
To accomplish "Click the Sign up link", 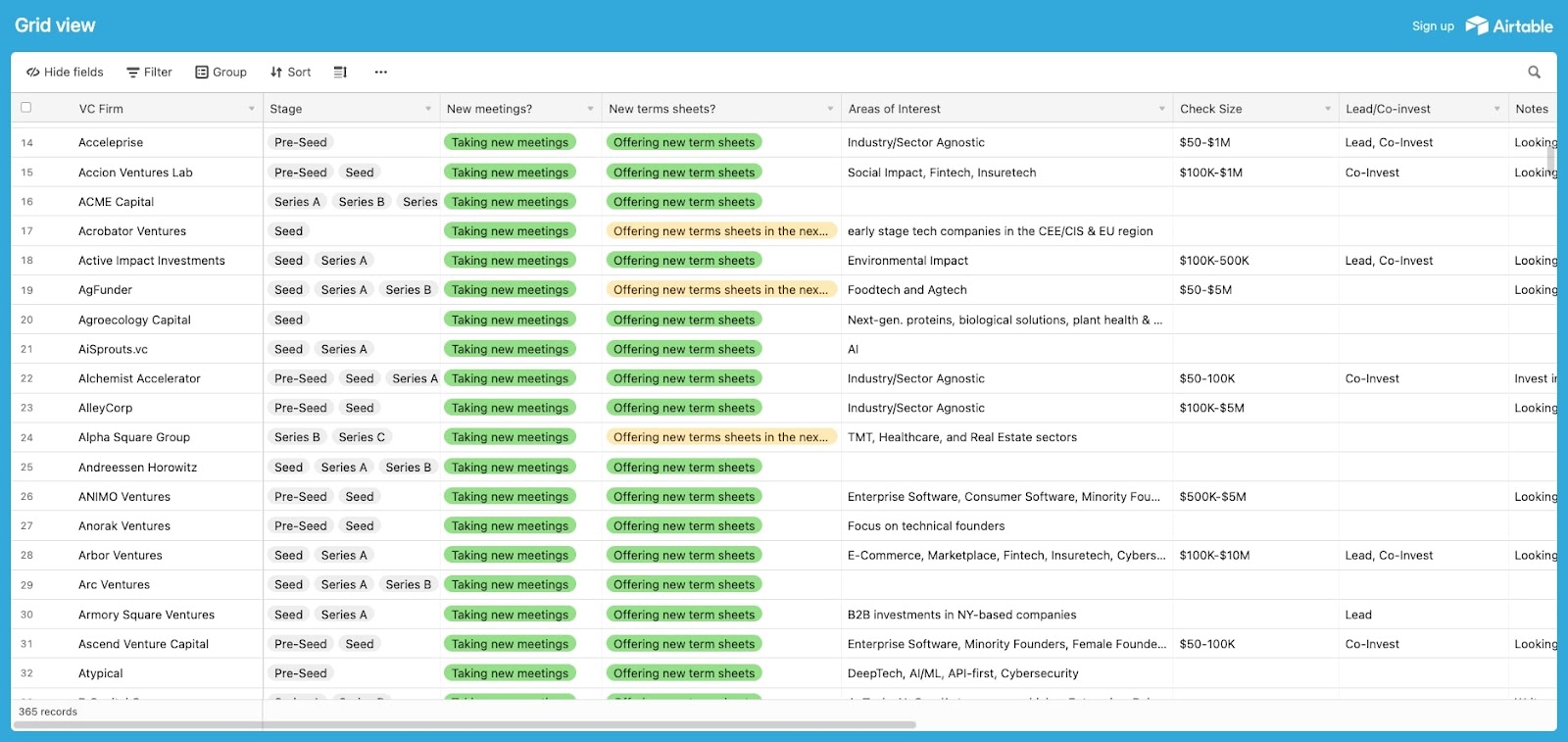I will pos(1433,26).
